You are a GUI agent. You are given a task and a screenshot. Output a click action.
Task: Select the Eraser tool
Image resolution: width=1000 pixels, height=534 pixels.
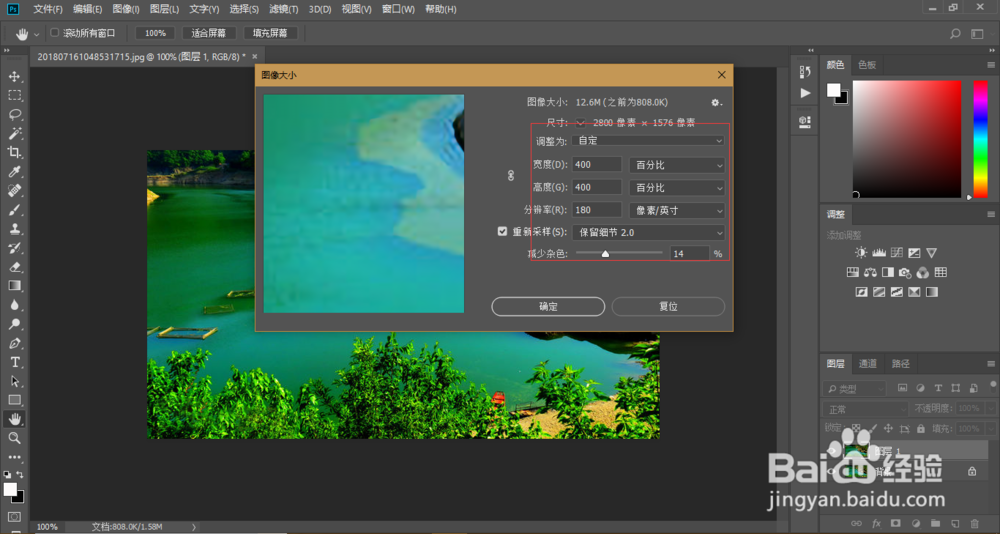(14, 267)
